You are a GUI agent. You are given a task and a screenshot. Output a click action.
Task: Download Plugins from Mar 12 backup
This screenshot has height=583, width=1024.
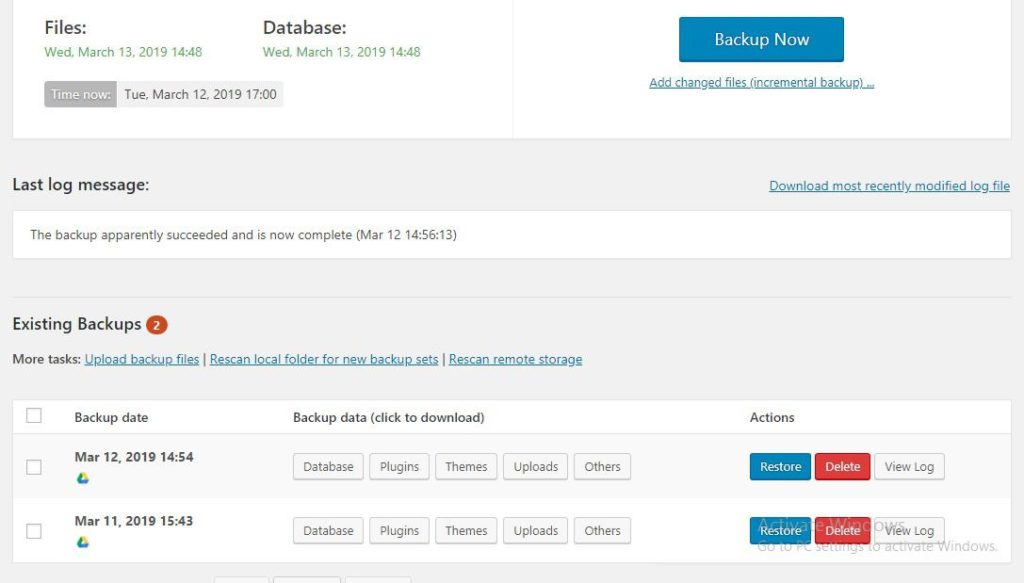399,467
